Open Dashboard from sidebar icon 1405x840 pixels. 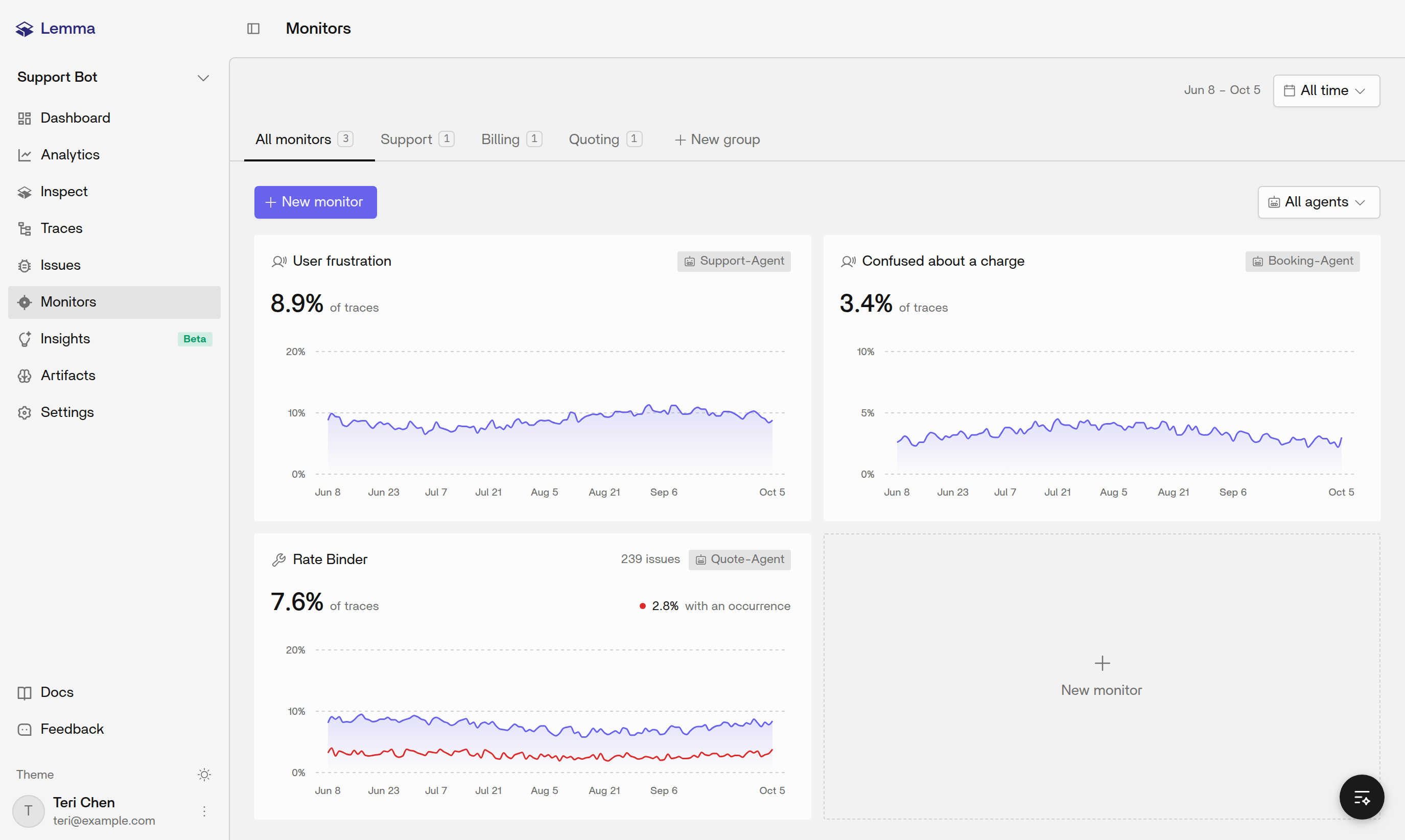[x=25, y=119]
